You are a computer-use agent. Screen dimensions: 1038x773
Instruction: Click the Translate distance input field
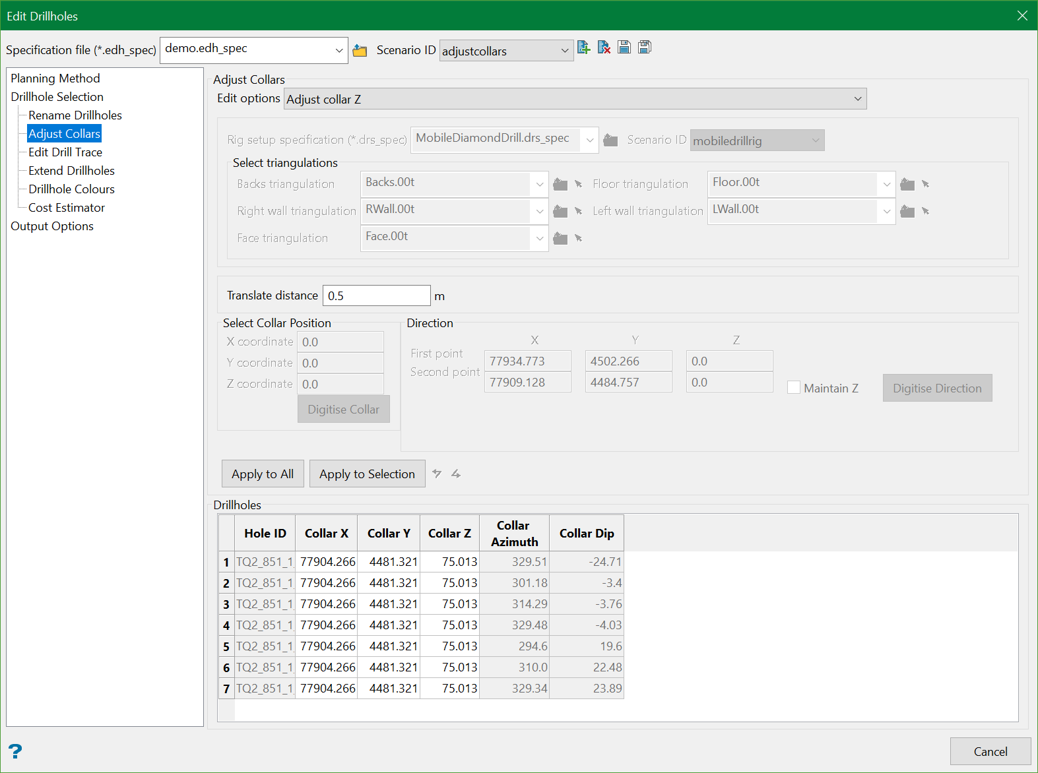376,296
